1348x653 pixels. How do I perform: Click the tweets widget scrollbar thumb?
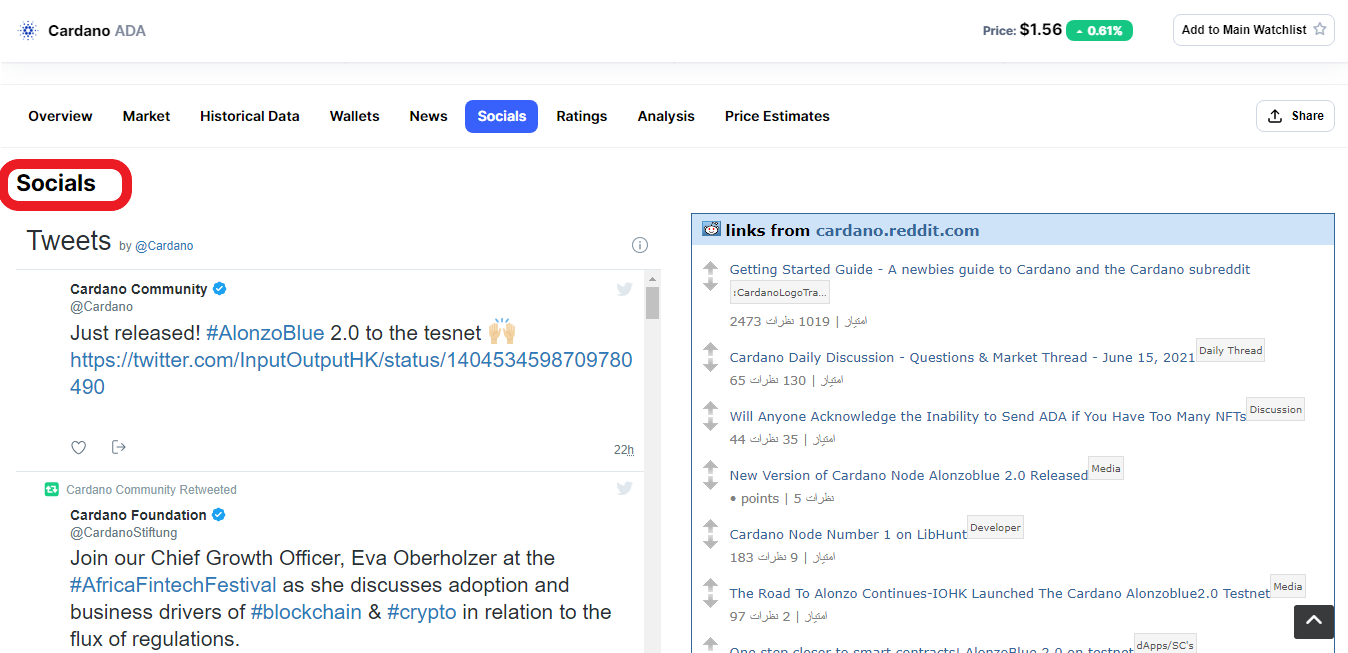click(x=652, y=303)
